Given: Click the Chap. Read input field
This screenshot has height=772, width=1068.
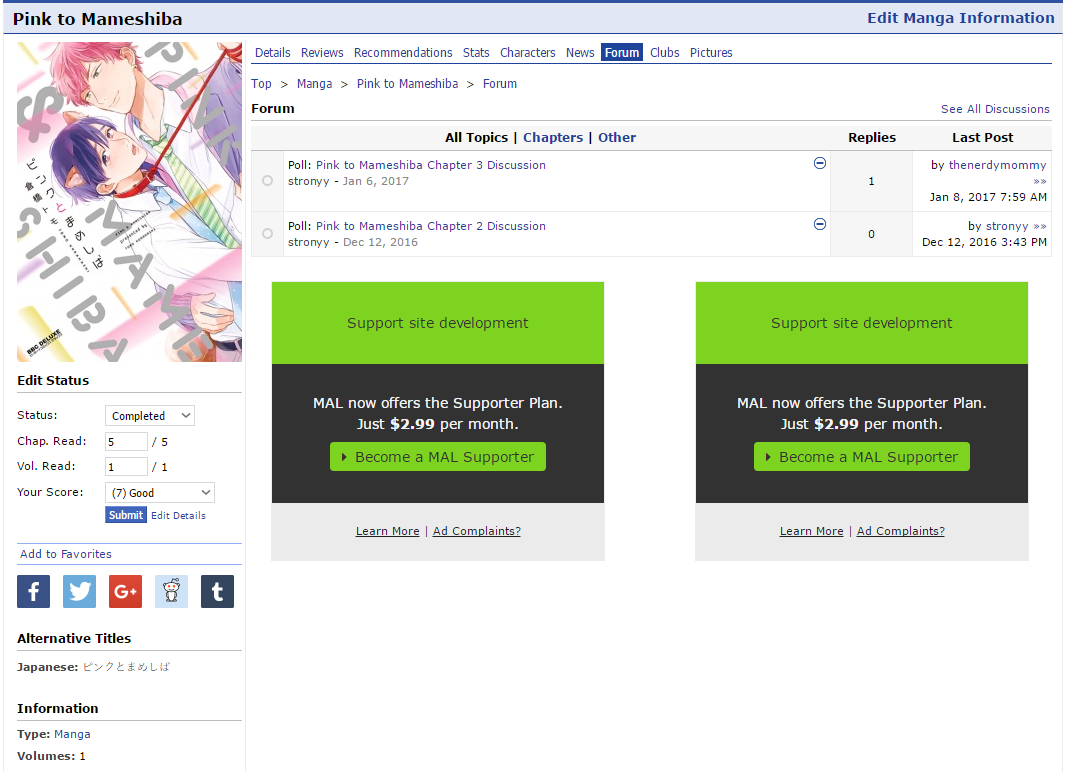Looking at the screenshot, I should 126,442.
